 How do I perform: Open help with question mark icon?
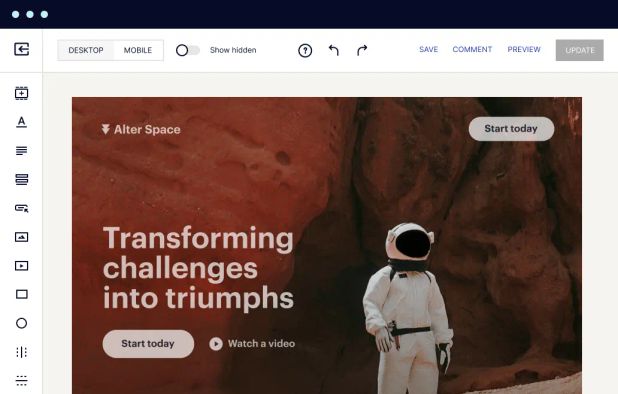[305, 50]
